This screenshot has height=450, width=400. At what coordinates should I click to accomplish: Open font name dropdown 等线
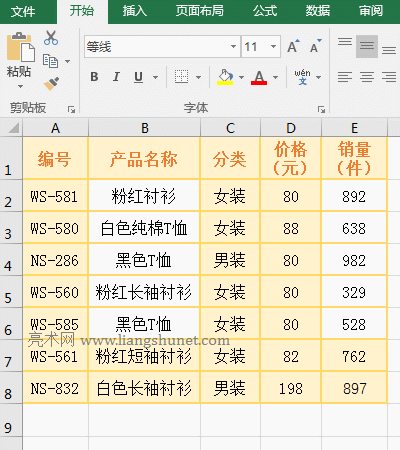tap(234, 46)
